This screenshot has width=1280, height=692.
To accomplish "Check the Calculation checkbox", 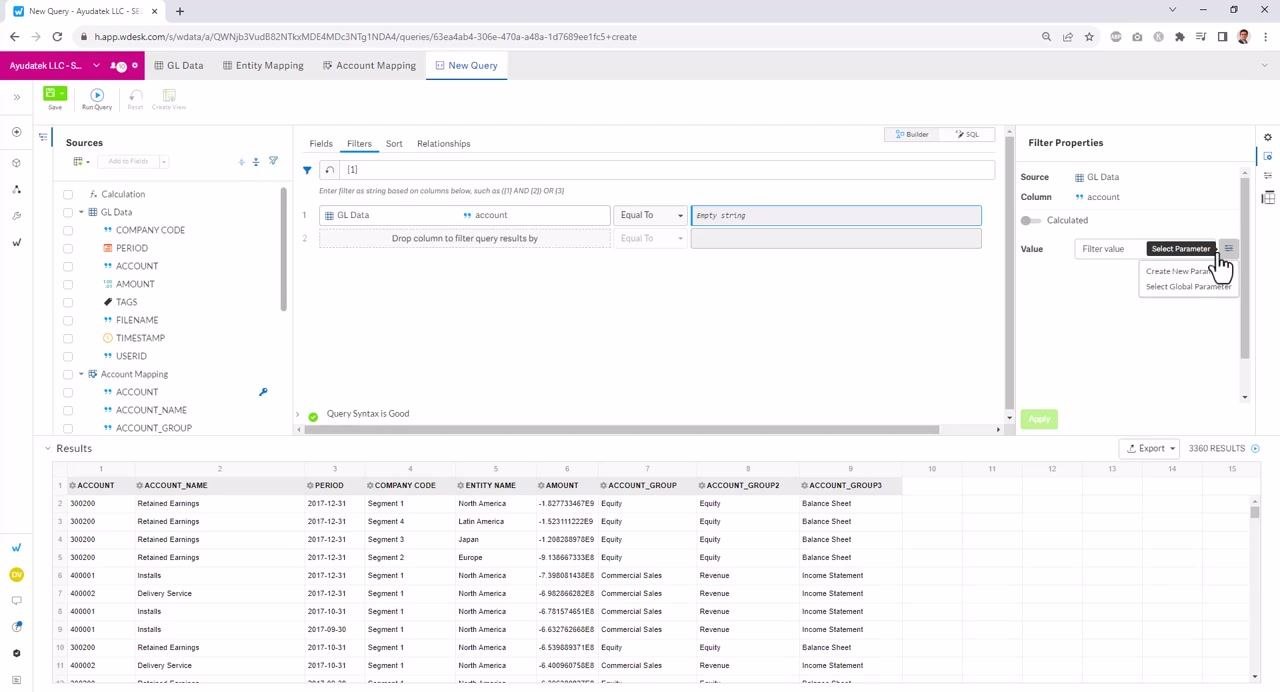I will click(x=68, y=194).
